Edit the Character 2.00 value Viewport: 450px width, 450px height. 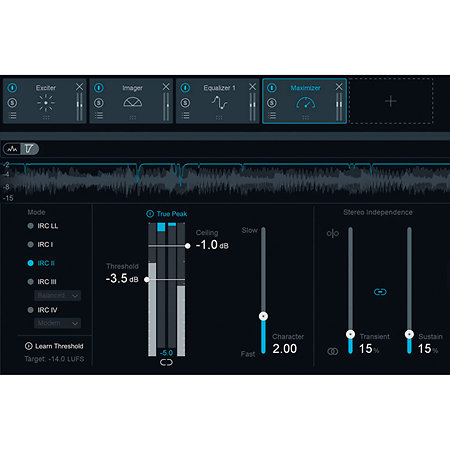[285, 349]
